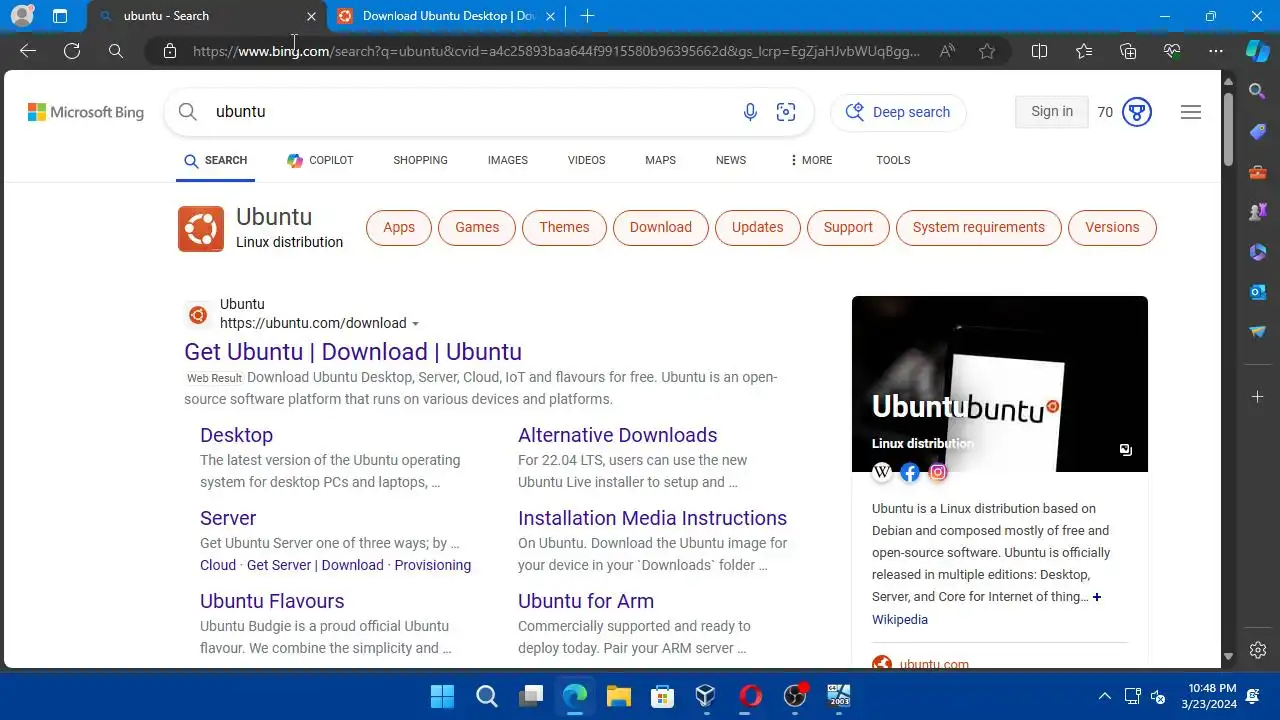
Task: Open sidebar Tools briefcase icon
Action: click(1258, 172)
